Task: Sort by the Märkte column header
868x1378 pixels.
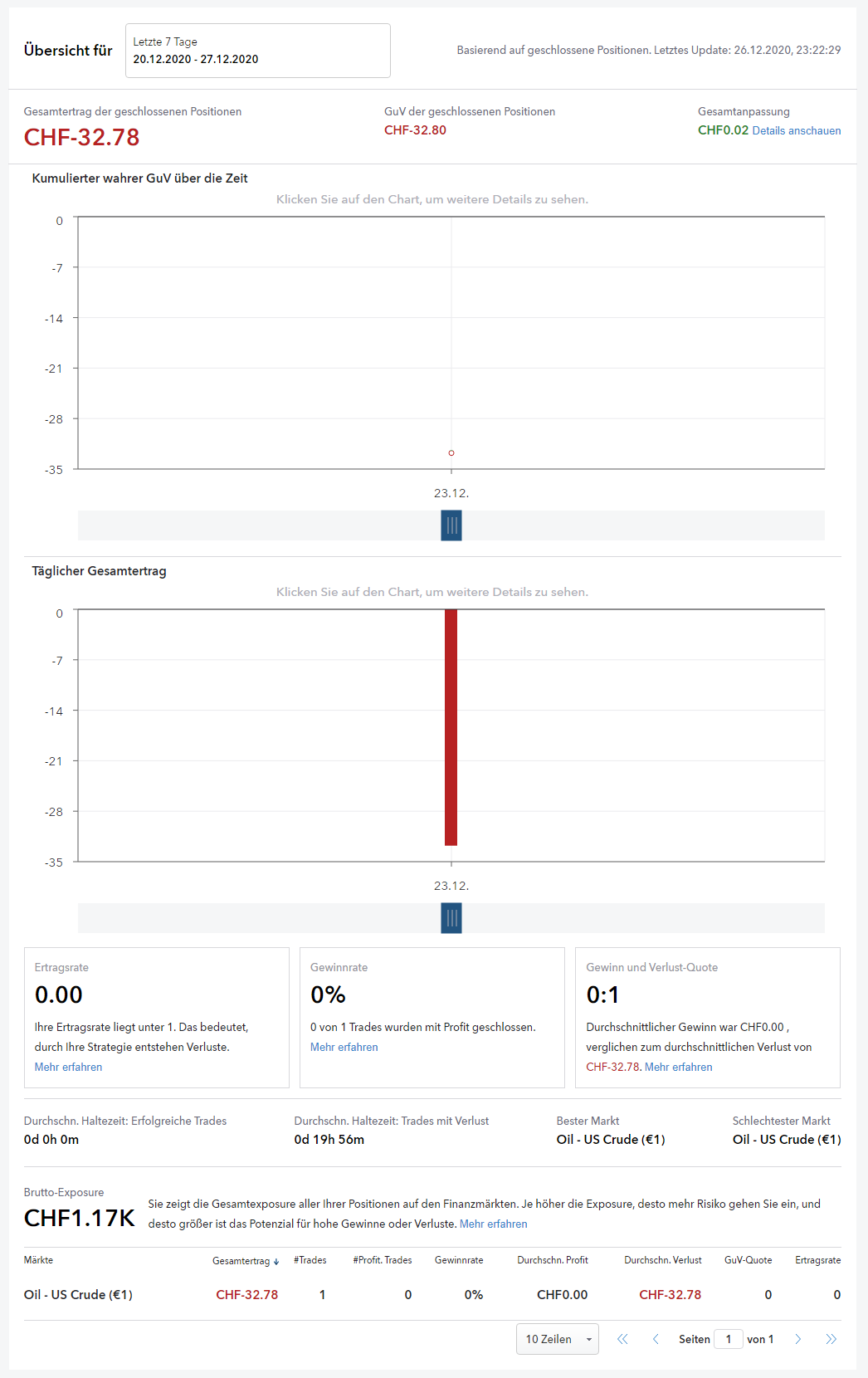Action: coord(38,1260)
